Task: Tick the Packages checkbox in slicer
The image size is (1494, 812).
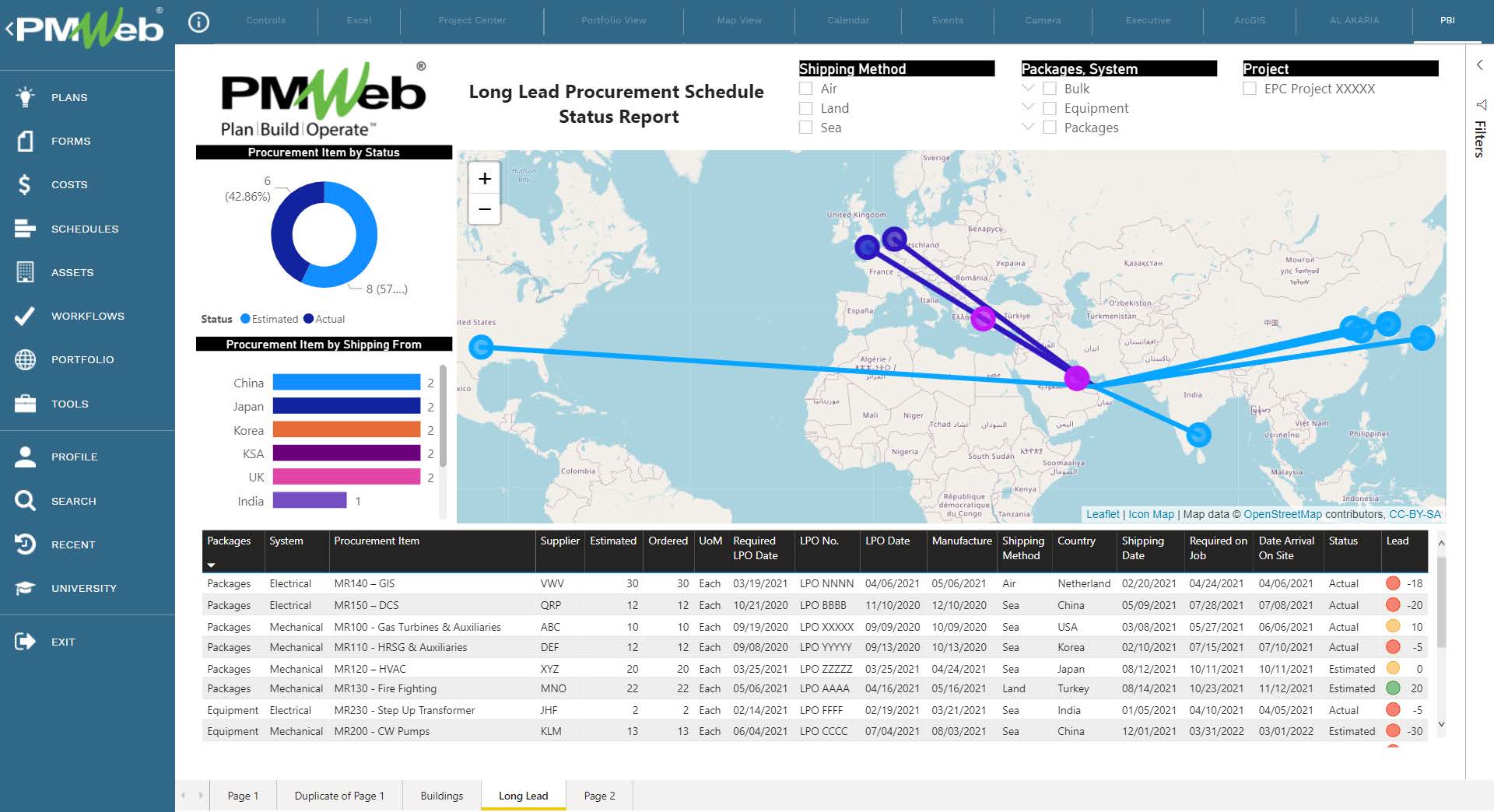Action: pyautogui.click(x=1050, y=128)
